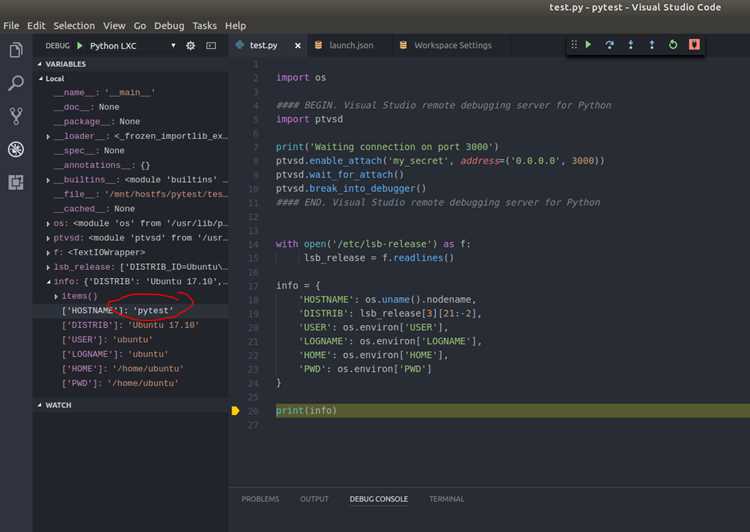This screenshot has height=532, width=750.
Task: Open the Extensions icon in activity bar
Action: pyautogui.click(x=16, y=182)
